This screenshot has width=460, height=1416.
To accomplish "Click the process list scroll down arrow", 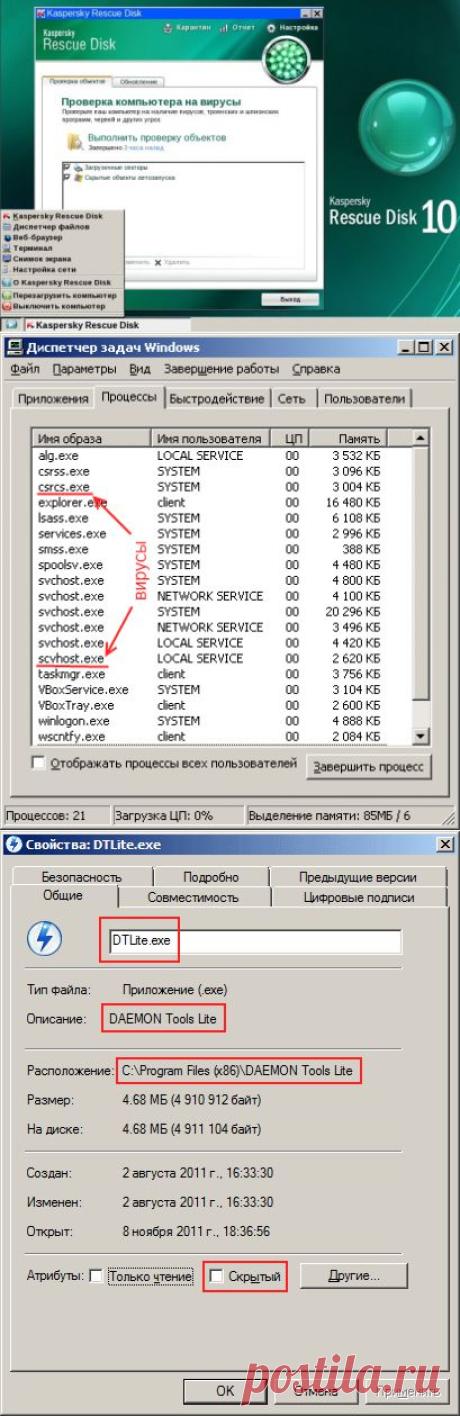I will [x=421, y=737].
